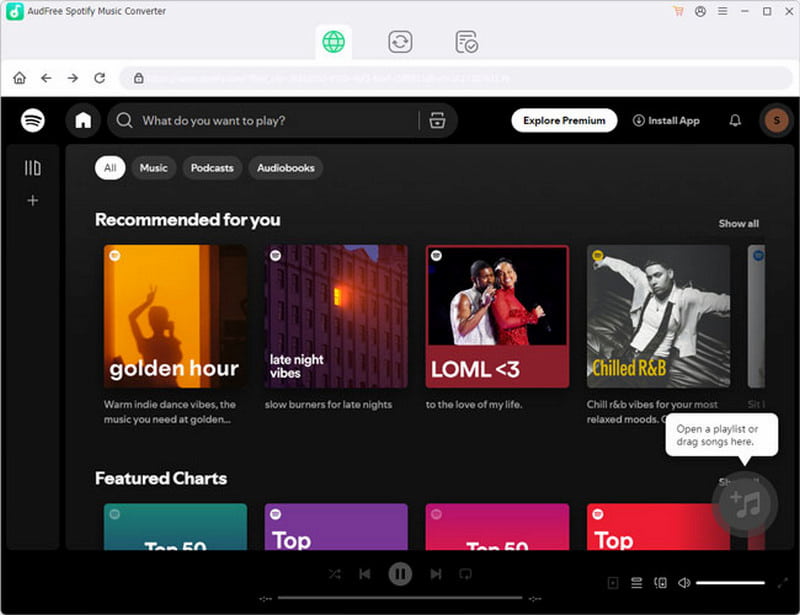Click the Spotify logo
This screenshot has width=800, height=615.
point(33,120)
